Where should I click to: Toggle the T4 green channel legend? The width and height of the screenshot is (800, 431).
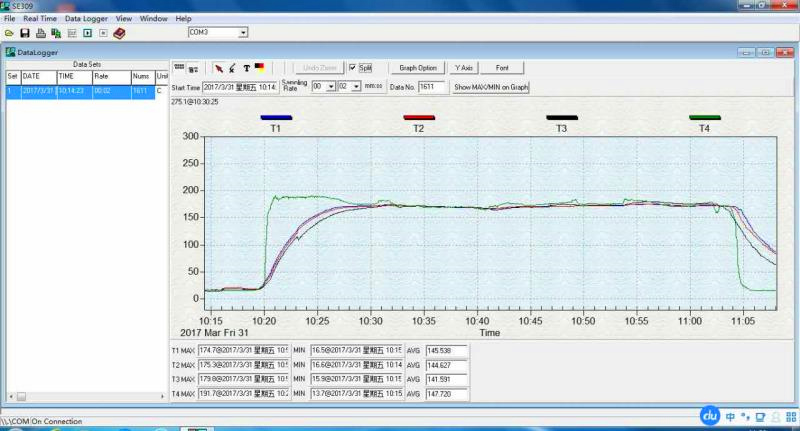pyautogui.click(x=704, y=118)
